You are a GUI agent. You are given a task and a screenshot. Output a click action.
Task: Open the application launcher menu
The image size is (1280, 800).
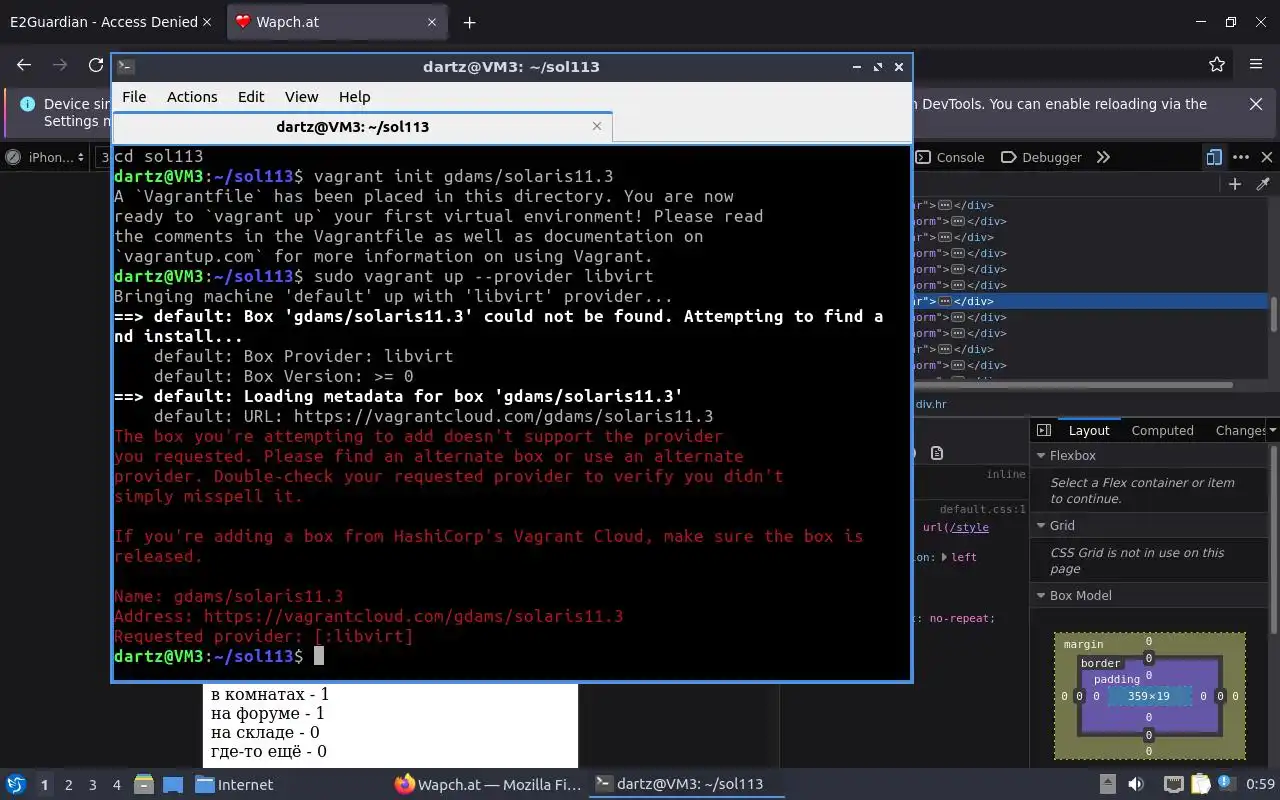tap(16, 785)
